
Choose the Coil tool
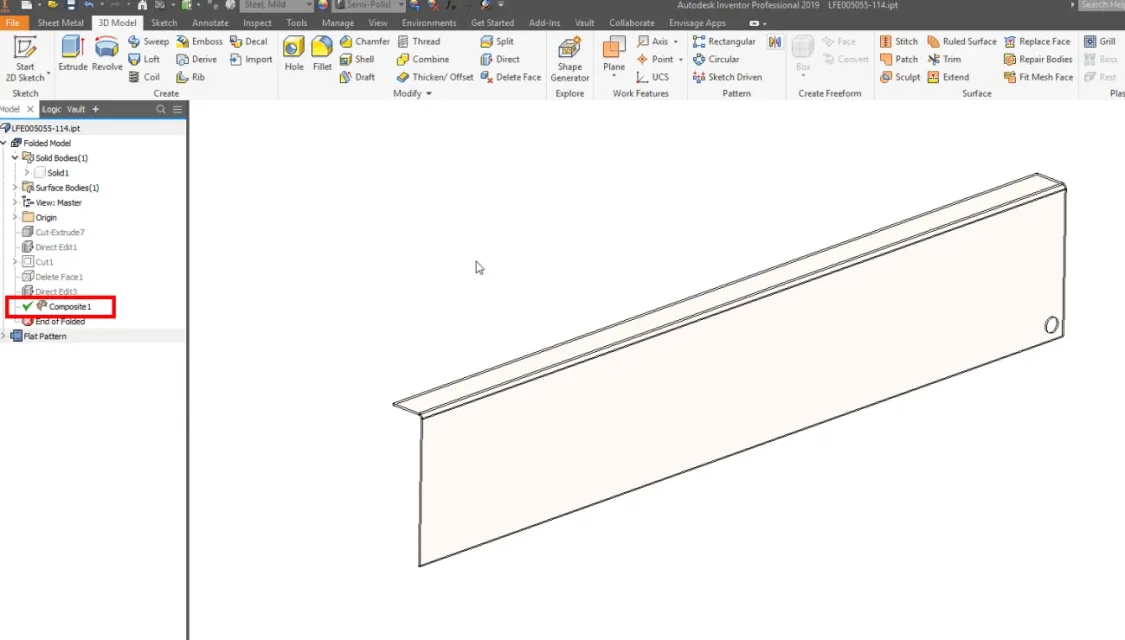pos(144,77)
